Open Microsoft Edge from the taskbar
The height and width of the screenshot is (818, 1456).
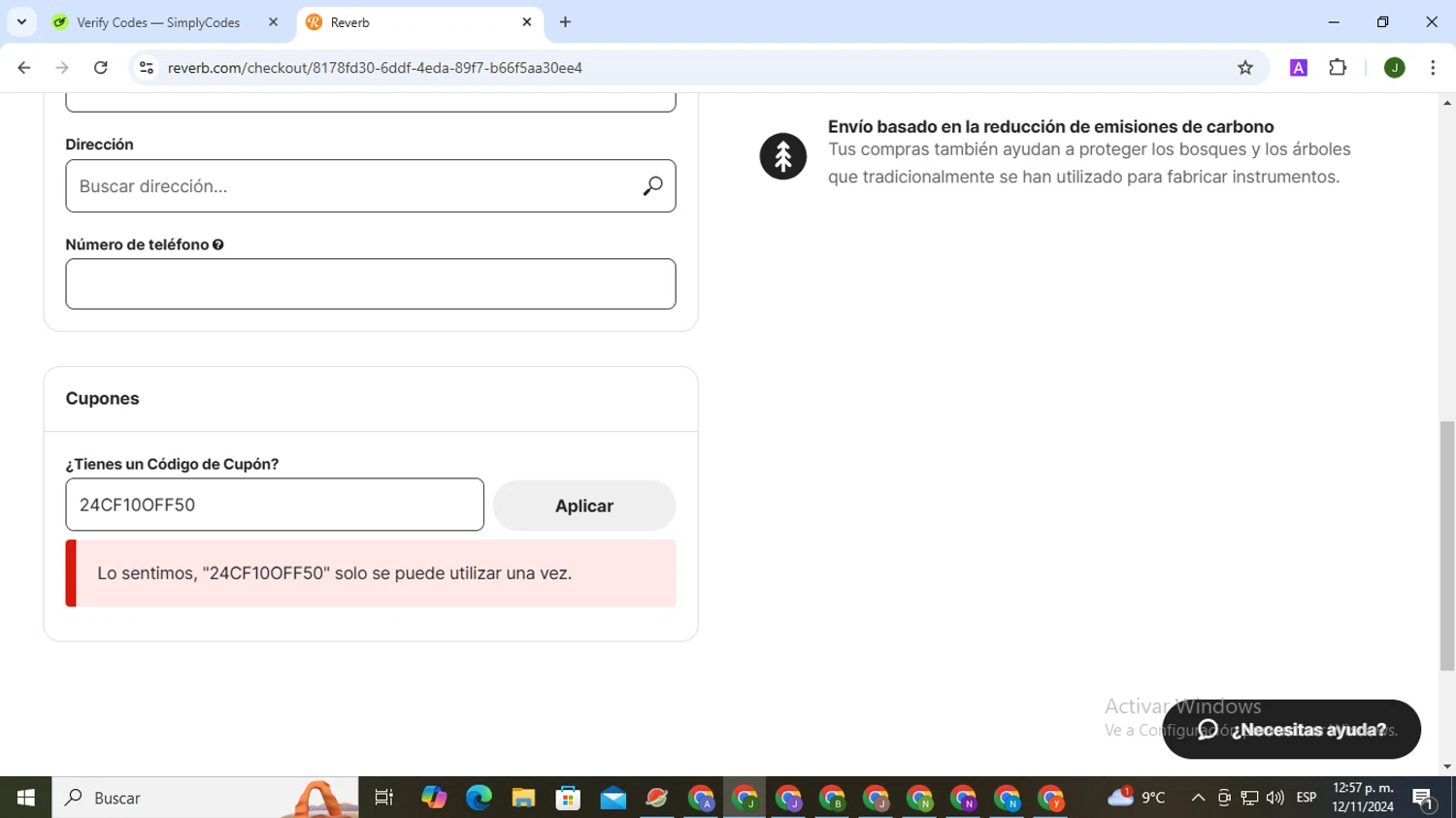point(479,798)
